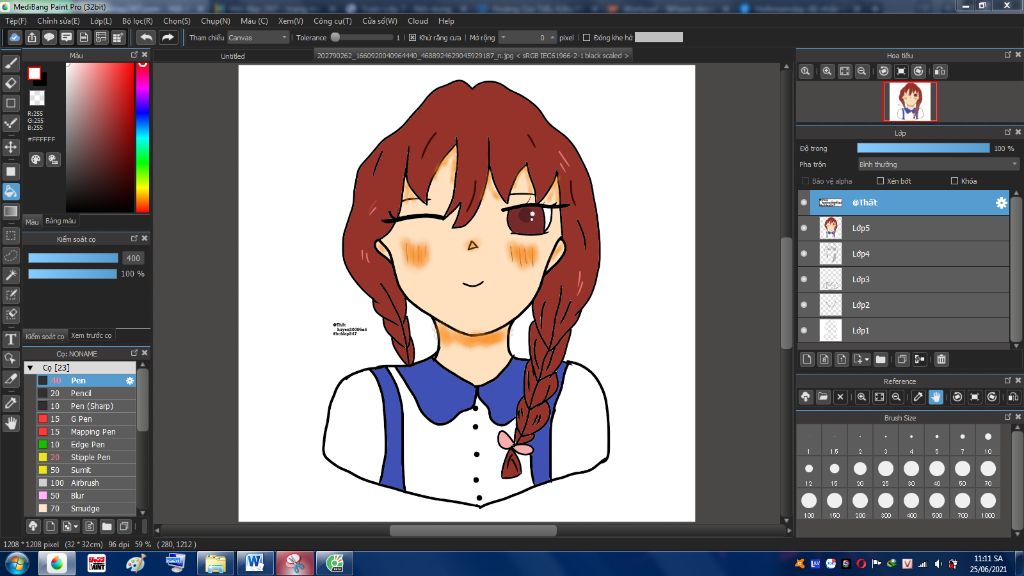The height and width of the screenshot is (576, 1024).
Task: Select the Dot tool below the Shape tool
Action: pos(11,123)
